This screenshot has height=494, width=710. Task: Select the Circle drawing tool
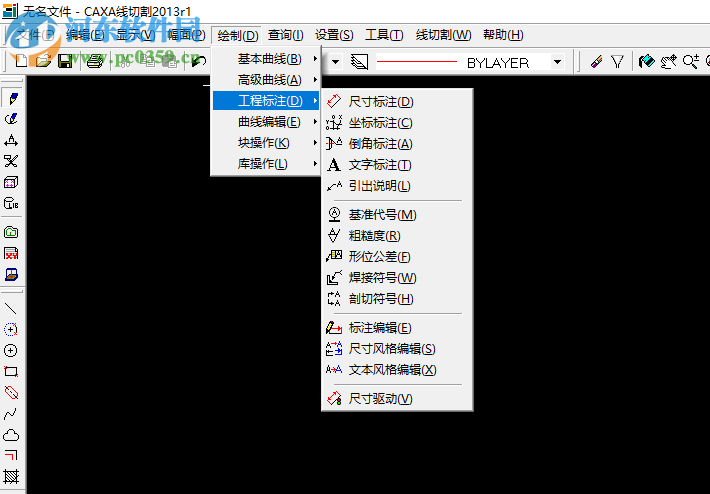point(11,350)
